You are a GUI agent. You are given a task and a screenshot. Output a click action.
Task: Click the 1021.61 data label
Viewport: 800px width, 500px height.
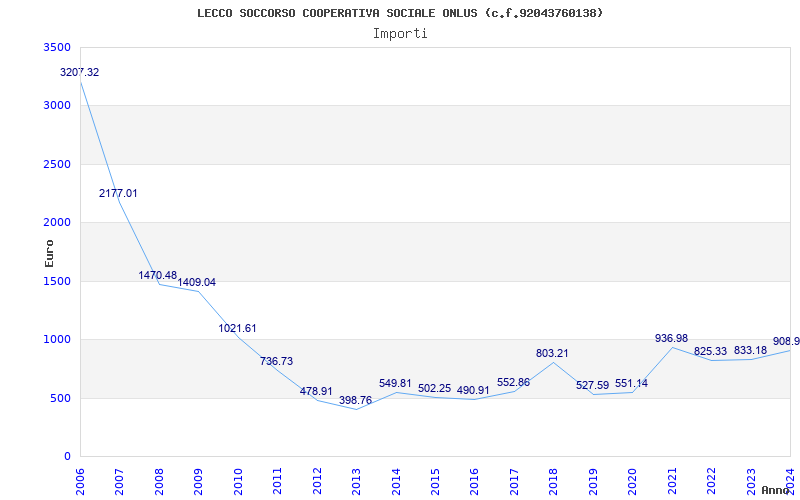pyautogui.click(x=237, y=329)
